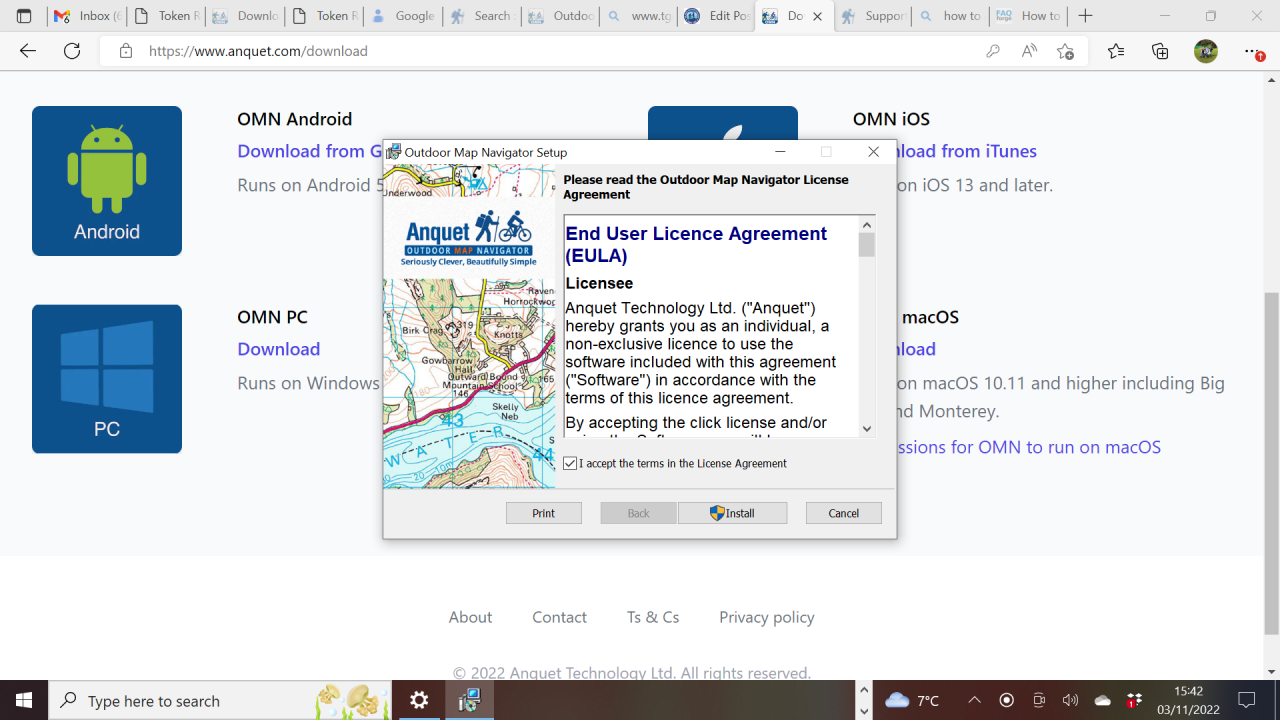
Task: Click the Android icon tile
Action: (x=106, y=180)
